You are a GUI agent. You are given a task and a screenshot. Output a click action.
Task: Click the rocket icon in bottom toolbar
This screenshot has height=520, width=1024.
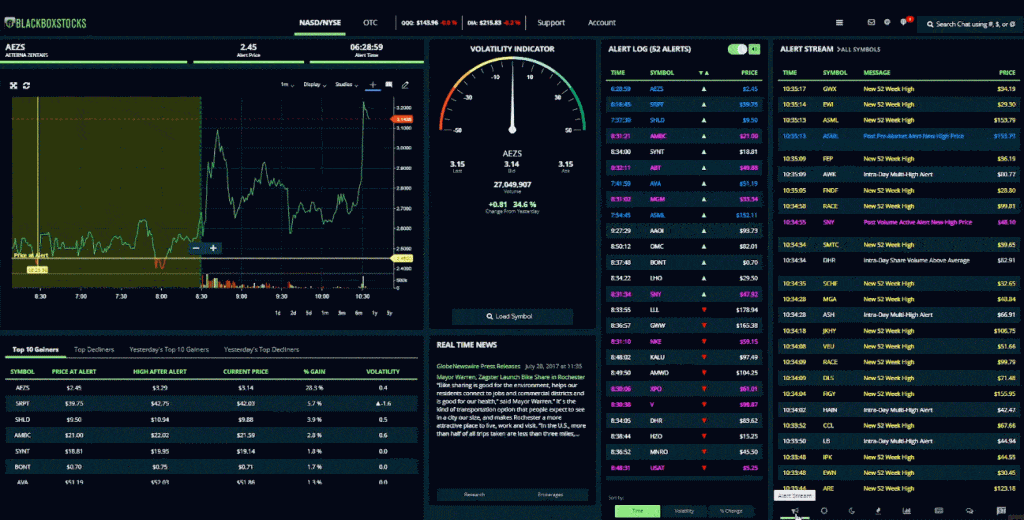point(878,511)
